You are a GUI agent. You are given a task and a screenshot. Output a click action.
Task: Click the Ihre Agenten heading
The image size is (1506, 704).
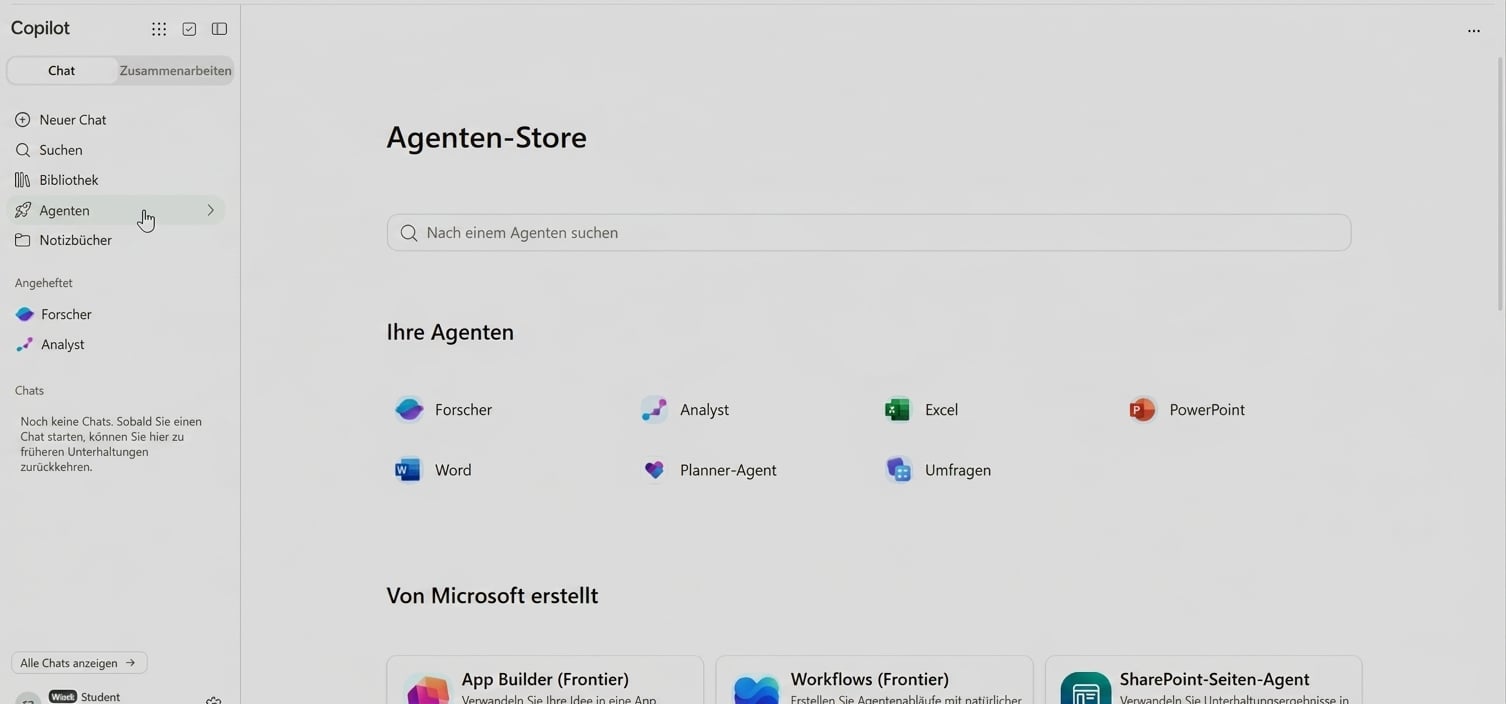click(x=450, y=332)
